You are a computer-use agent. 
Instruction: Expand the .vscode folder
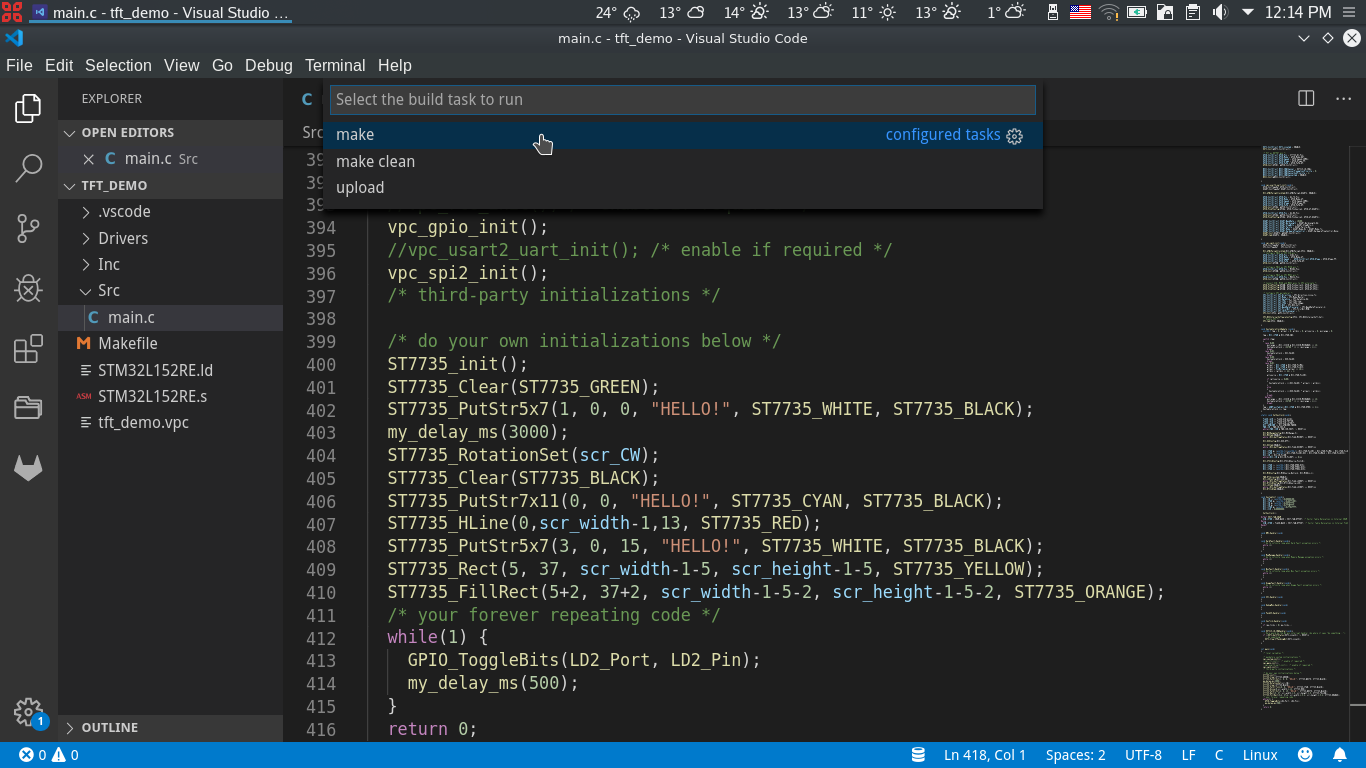pyautogui.click(x=124, y=212)
